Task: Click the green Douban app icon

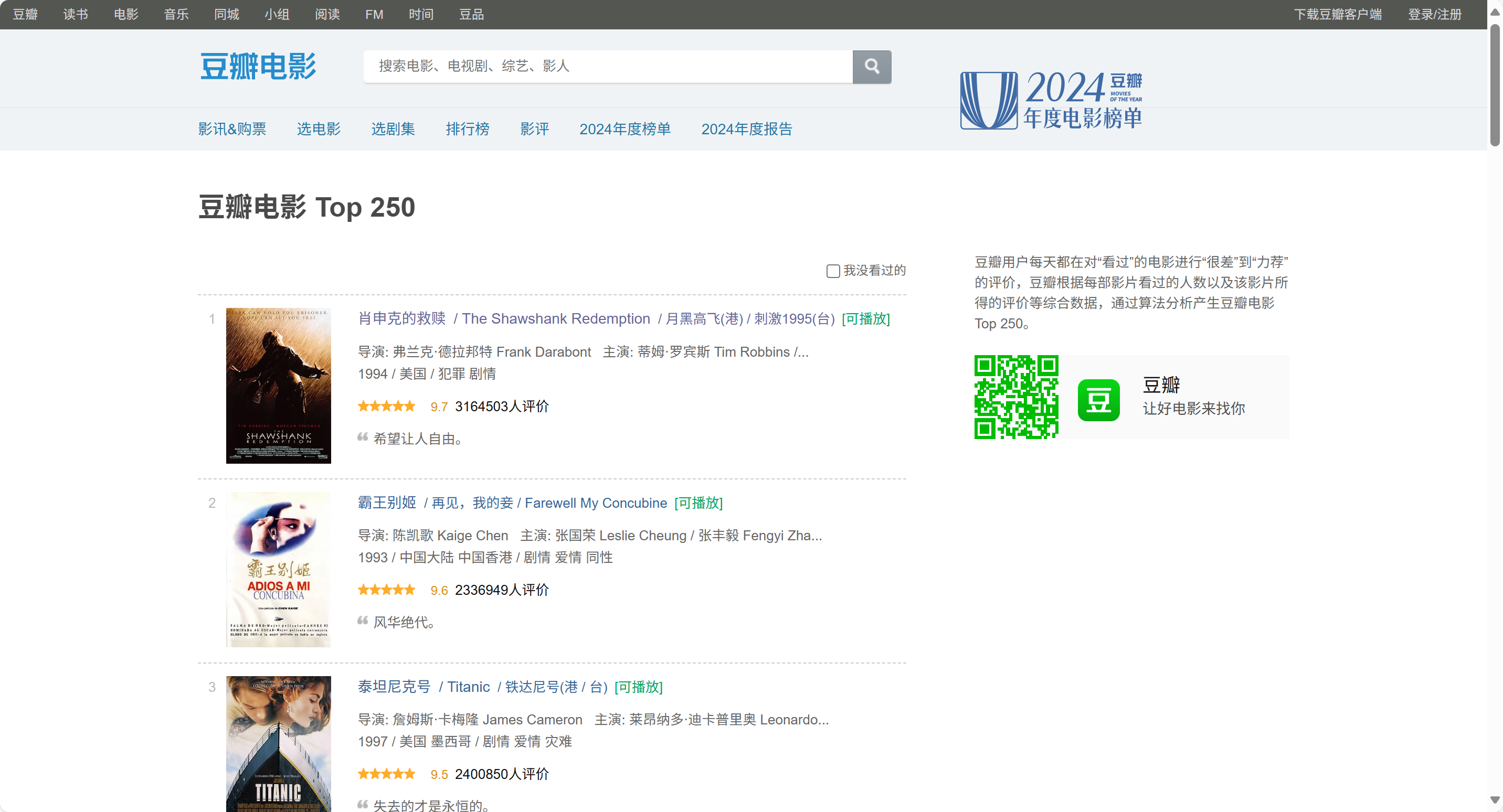Action: coord(1098,400)
